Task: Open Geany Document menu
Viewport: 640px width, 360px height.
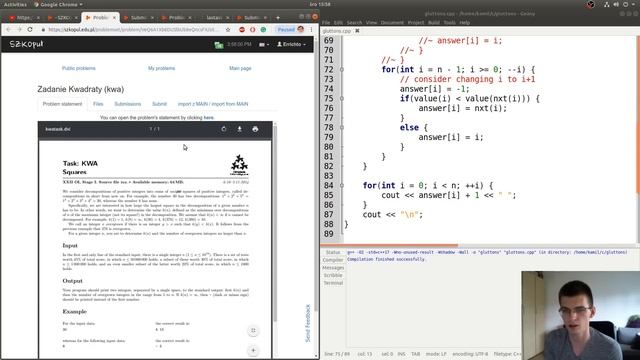Action: click(392, 22)
